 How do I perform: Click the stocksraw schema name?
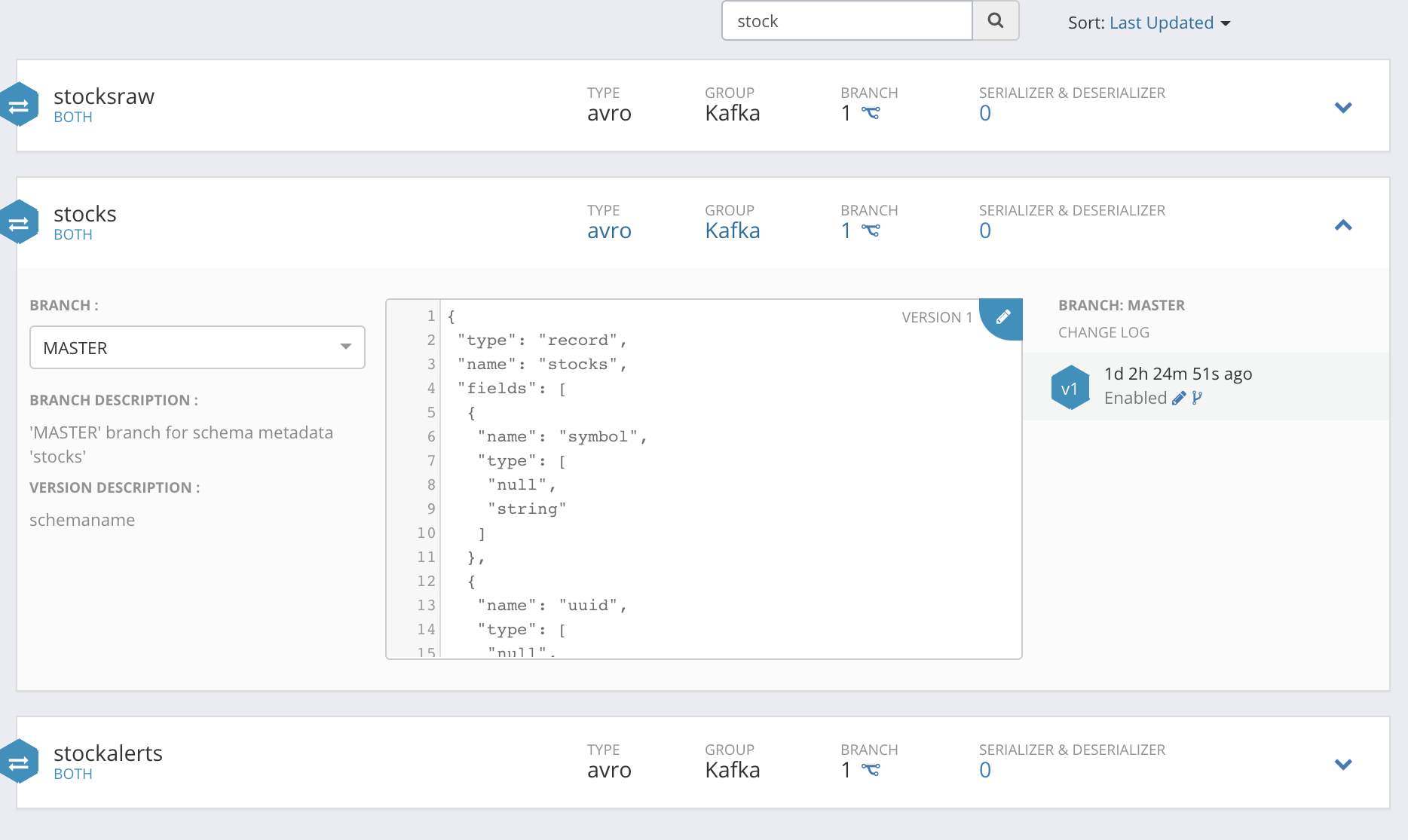pos(104,96)
